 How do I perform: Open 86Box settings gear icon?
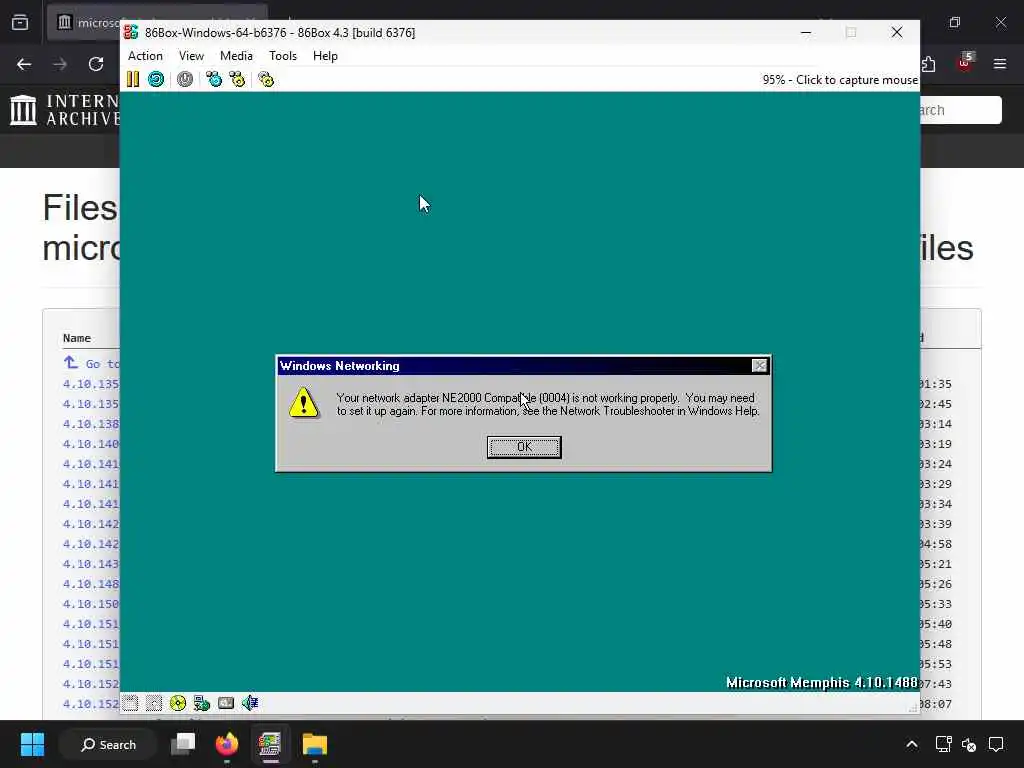266,80
